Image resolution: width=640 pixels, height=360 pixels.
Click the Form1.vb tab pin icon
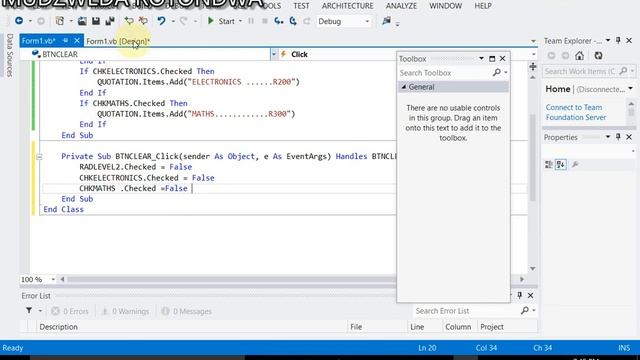coord(66,40)
